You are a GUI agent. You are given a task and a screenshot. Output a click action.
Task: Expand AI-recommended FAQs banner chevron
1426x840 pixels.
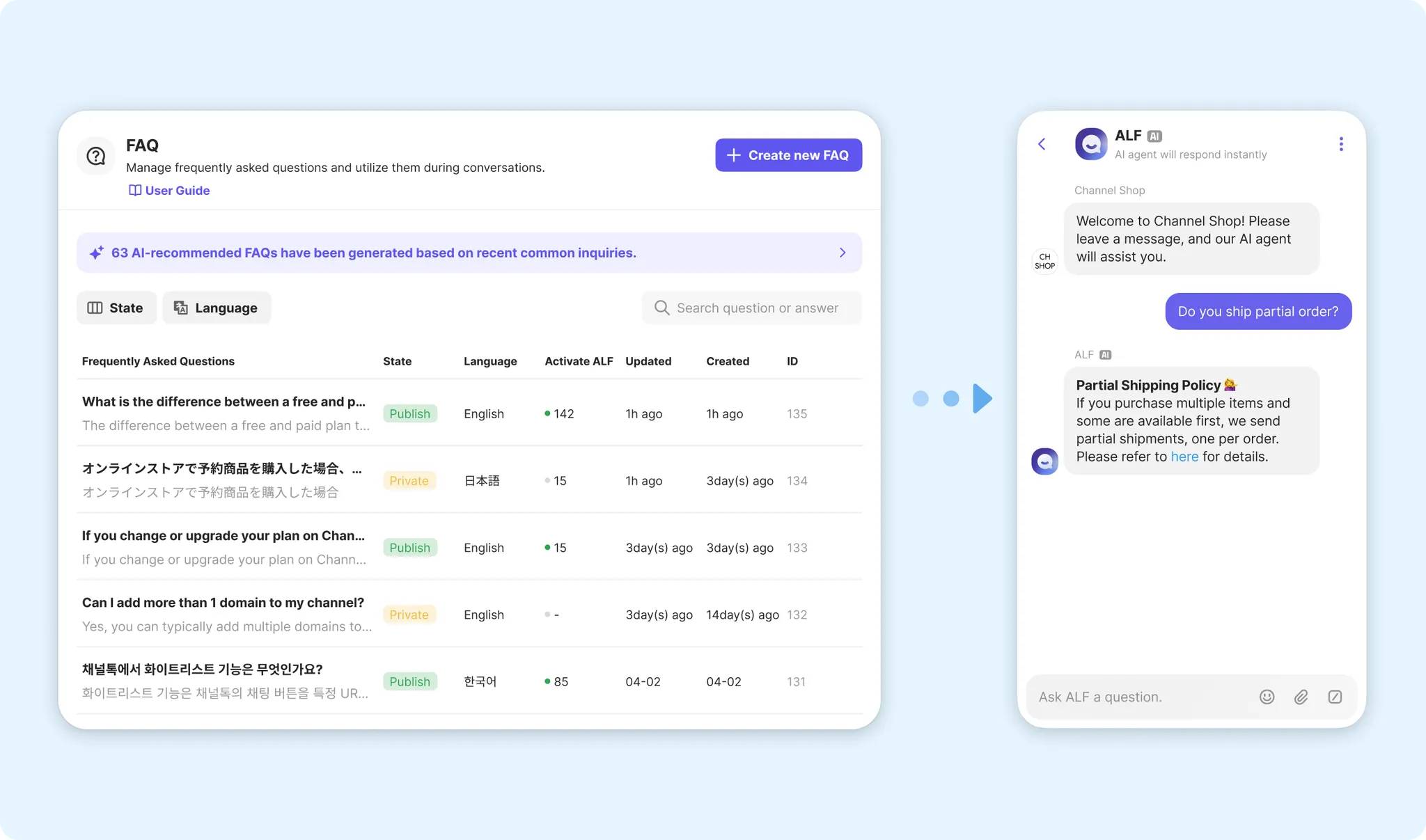(843, 253)
